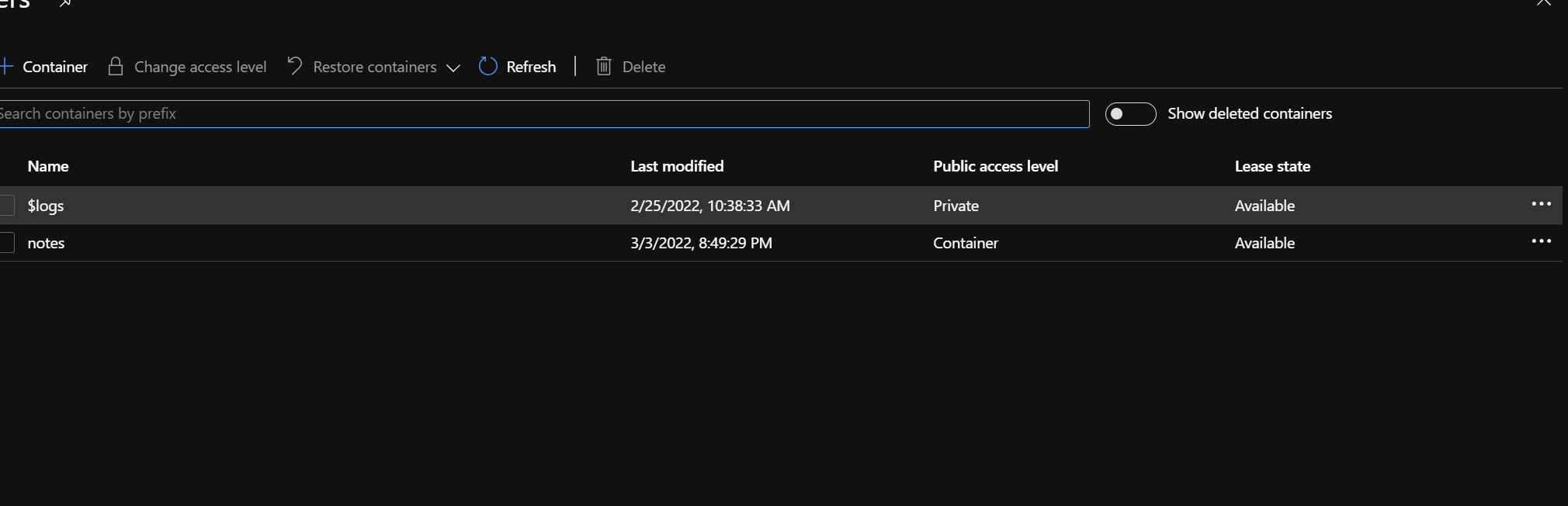Viewport: 1568px width, 506px height.
Task: Click the plus Container button
Action: pyautogui.click(x=43, y=67)
